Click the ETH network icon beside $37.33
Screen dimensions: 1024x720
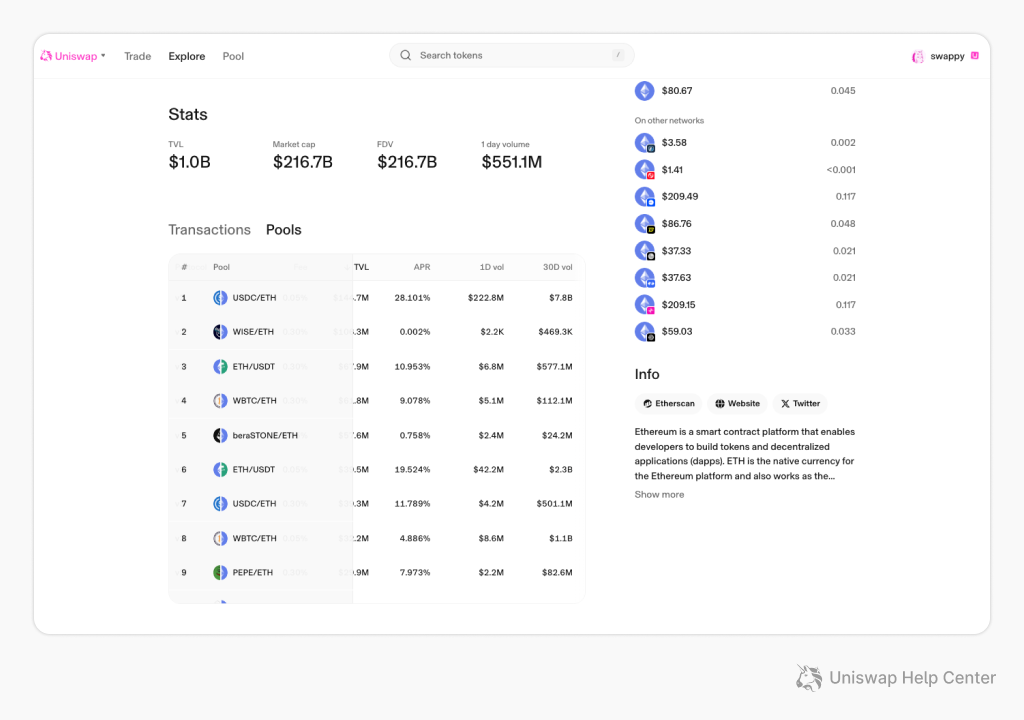click(645, 251)
